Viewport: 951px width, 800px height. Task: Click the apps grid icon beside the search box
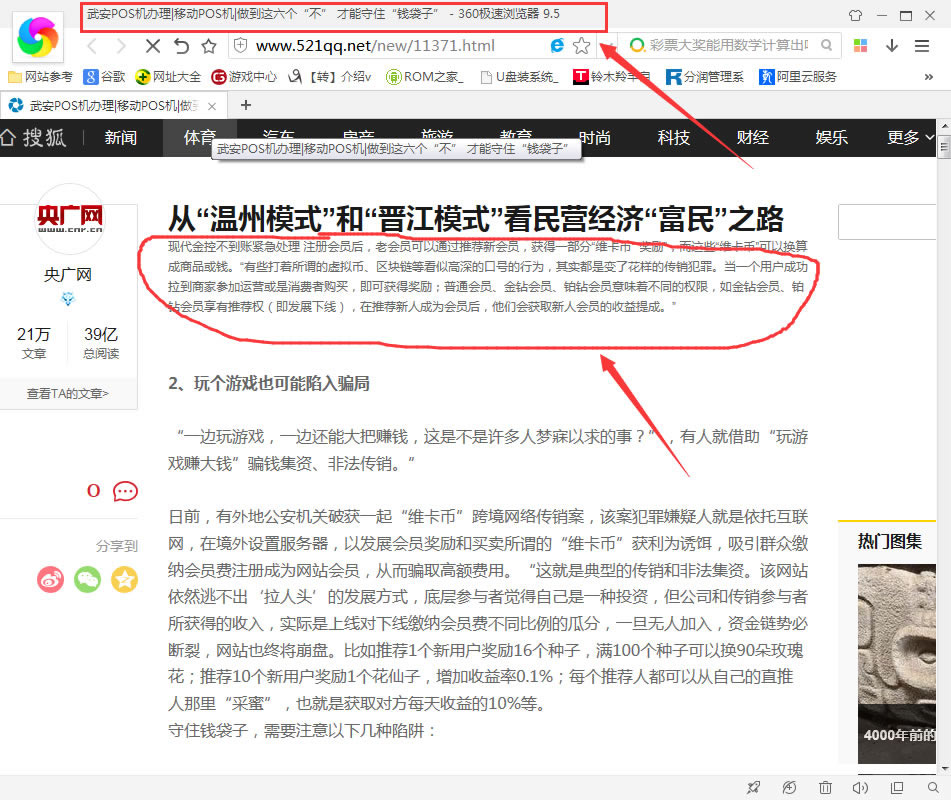pyautogui.click(x=861, y=45)
